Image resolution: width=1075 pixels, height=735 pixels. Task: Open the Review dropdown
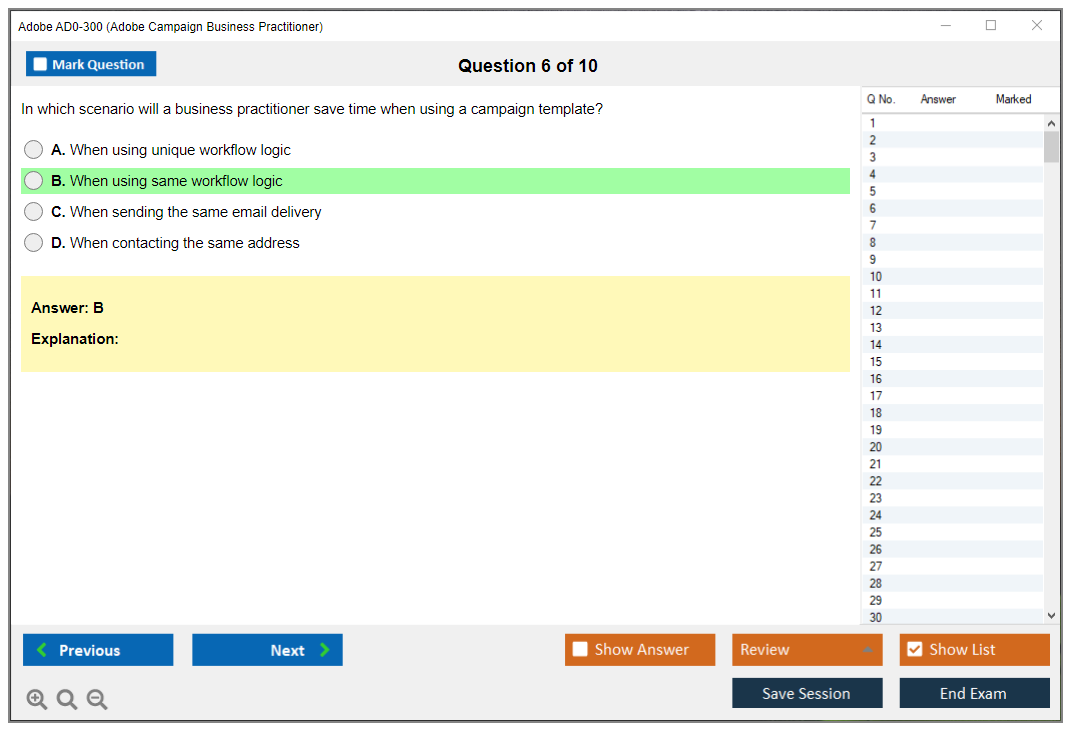click(807, 650)
